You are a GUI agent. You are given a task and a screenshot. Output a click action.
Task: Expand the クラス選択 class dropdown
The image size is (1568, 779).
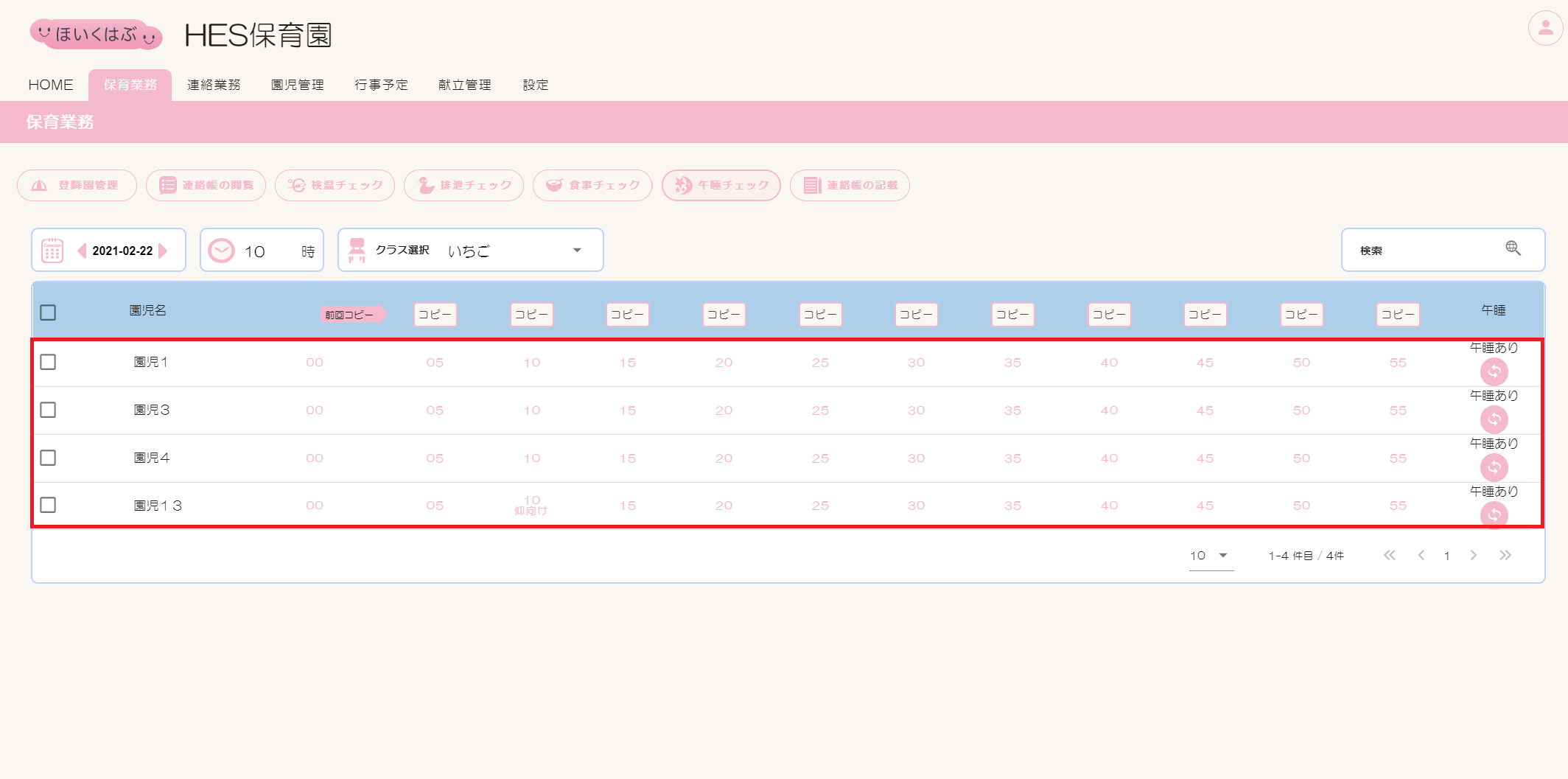click(577, 251)
